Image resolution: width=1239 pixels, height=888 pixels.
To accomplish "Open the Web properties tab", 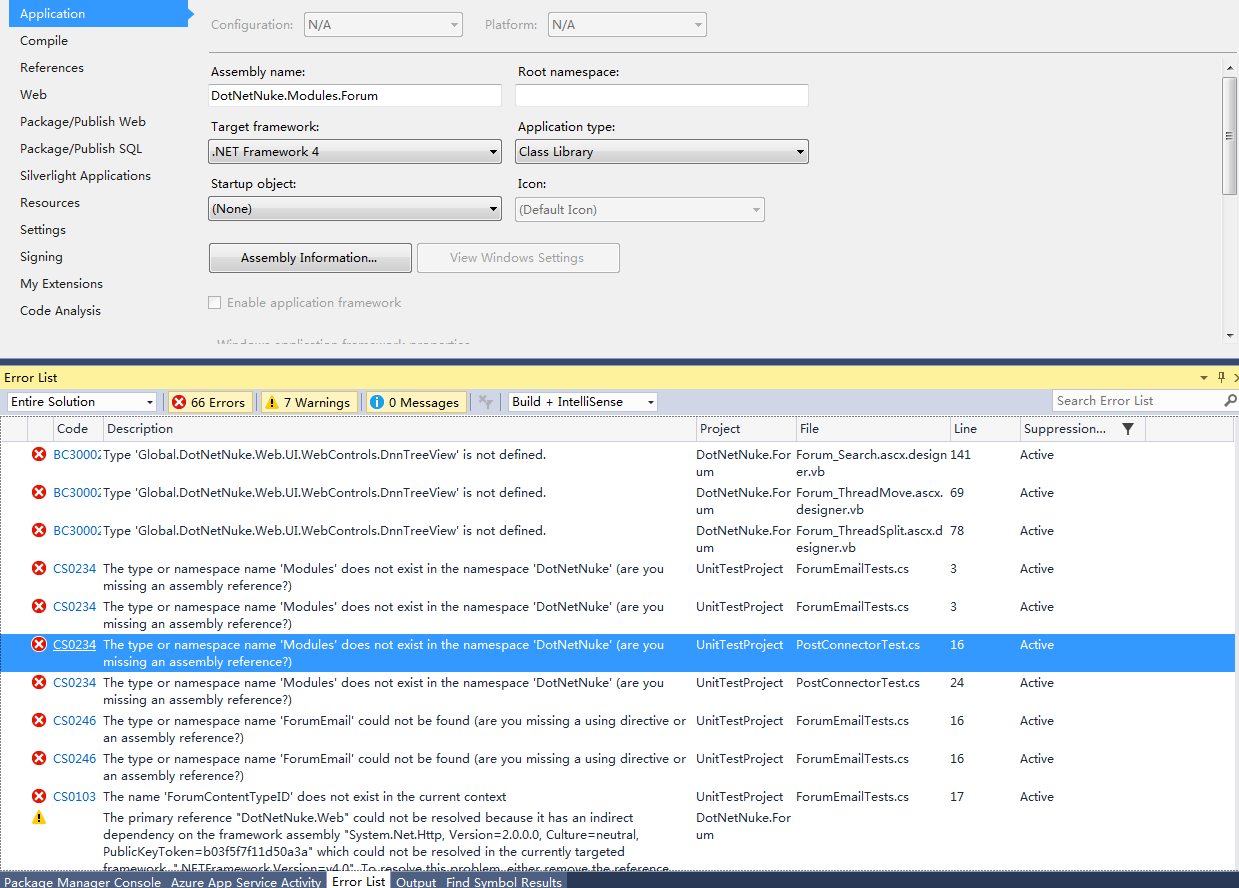I will (x=33, y=95).
